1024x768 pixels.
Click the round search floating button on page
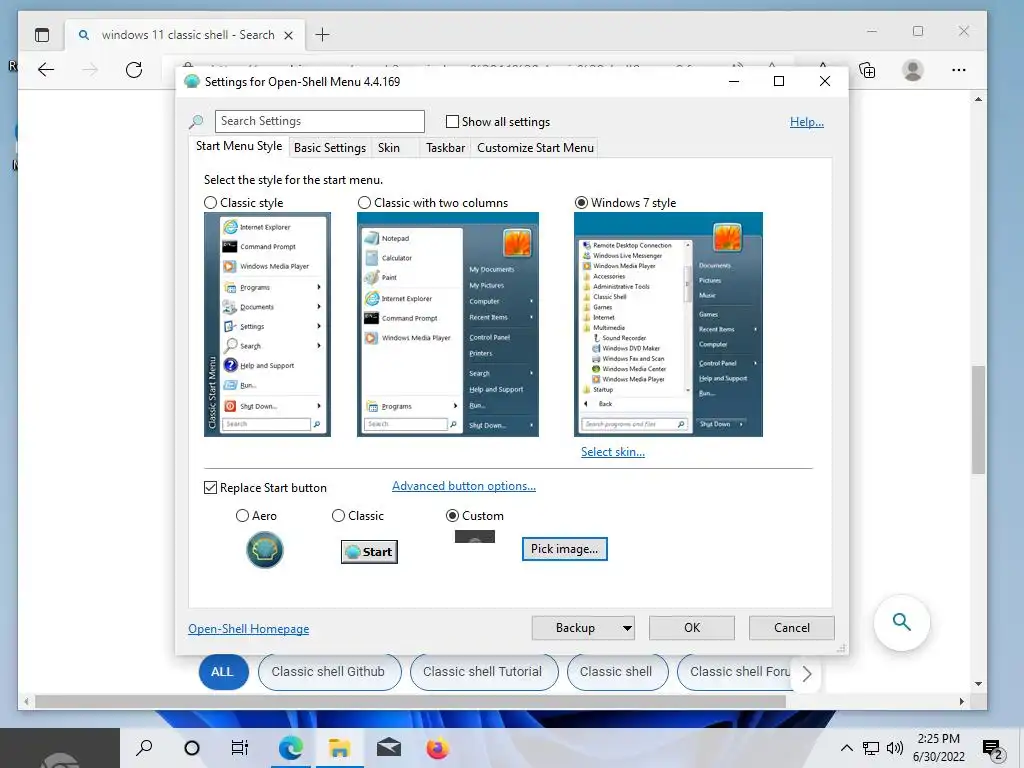click(x=902, y=622)
